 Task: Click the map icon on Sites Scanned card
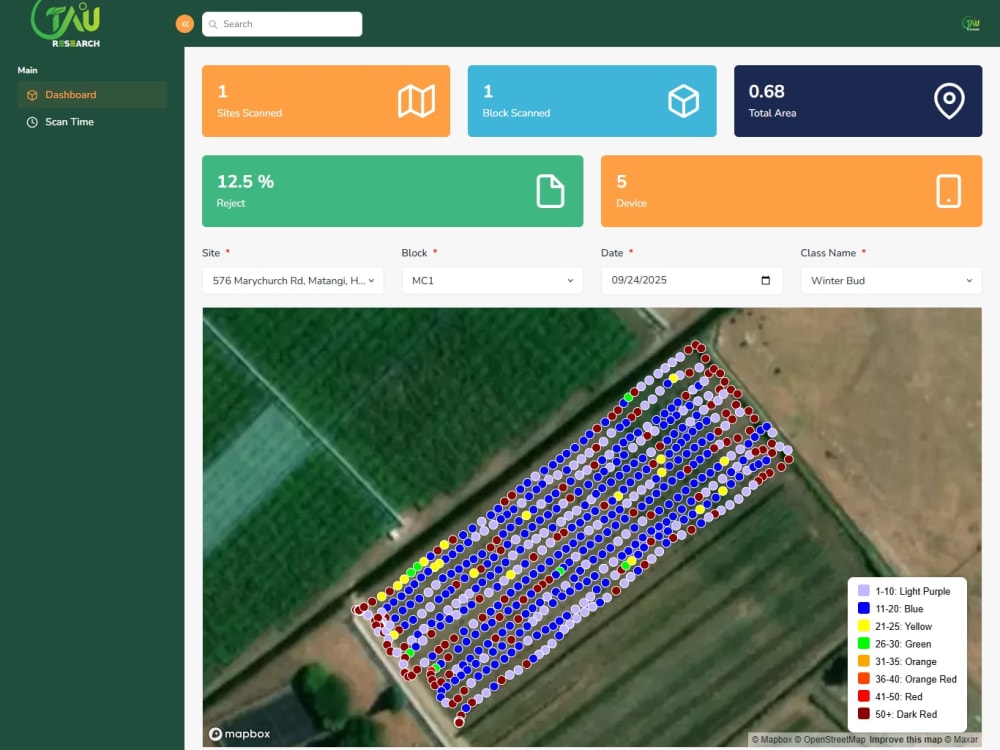click(x=416, y=101)
